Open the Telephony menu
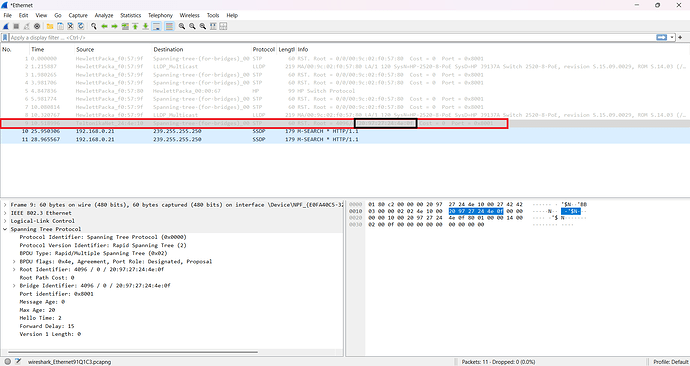The height and width of the screenshot is (366, 690). [x=160, y=15]
